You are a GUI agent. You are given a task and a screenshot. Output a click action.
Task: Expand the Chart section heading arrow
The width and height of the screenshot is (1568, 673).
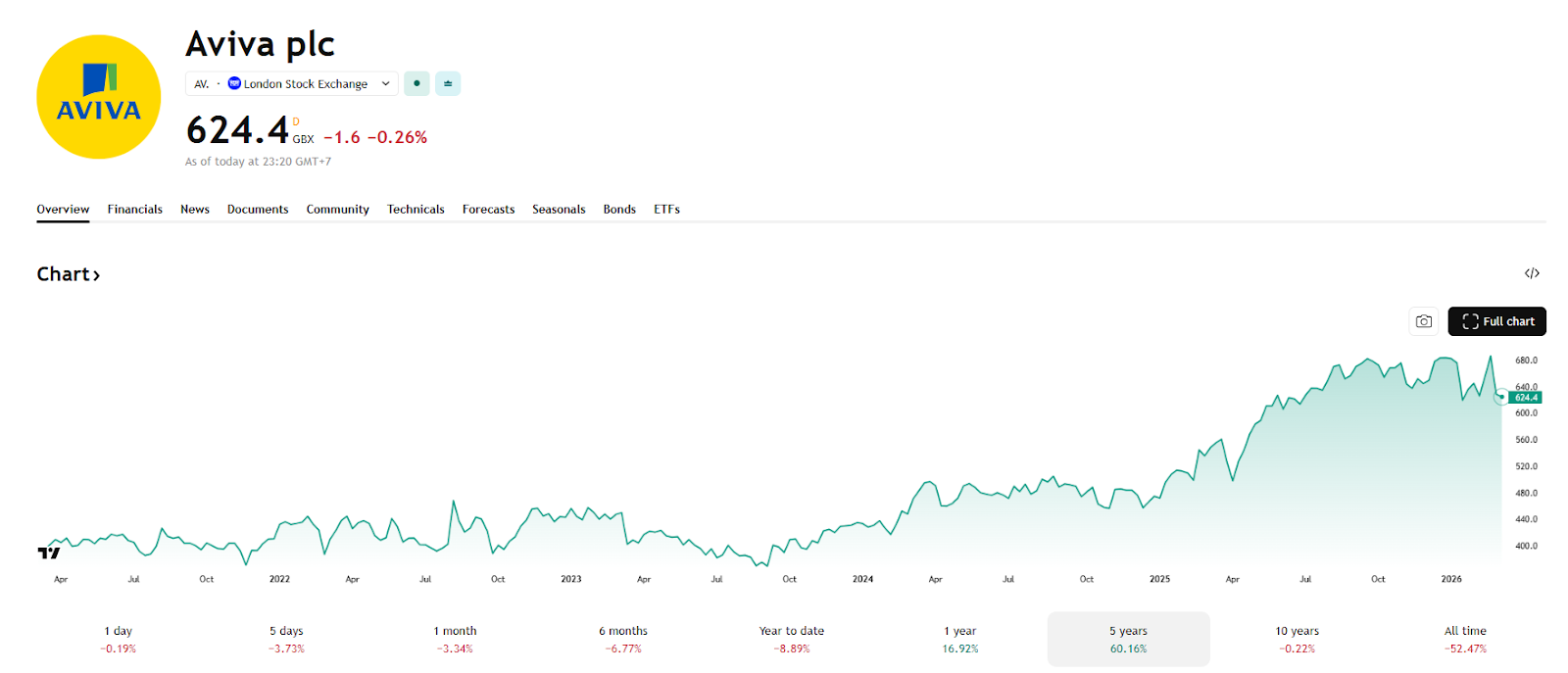tap(96, 275)
